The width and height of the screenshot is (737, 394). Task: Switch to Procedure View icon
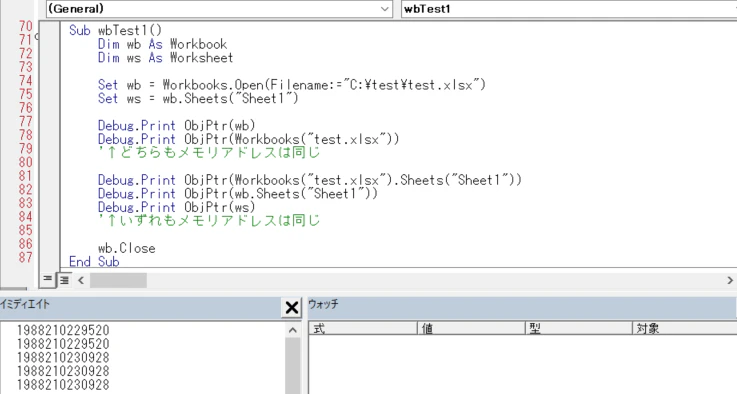[x=47, y=279]
